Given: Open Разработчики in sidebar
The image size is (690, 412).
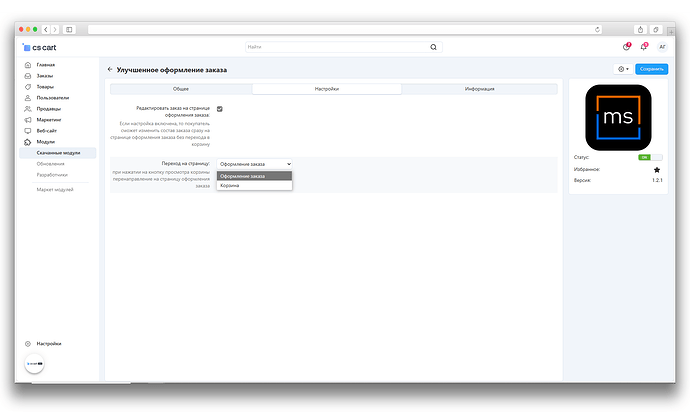Looking at the screenshot, I should pos(52,175).
